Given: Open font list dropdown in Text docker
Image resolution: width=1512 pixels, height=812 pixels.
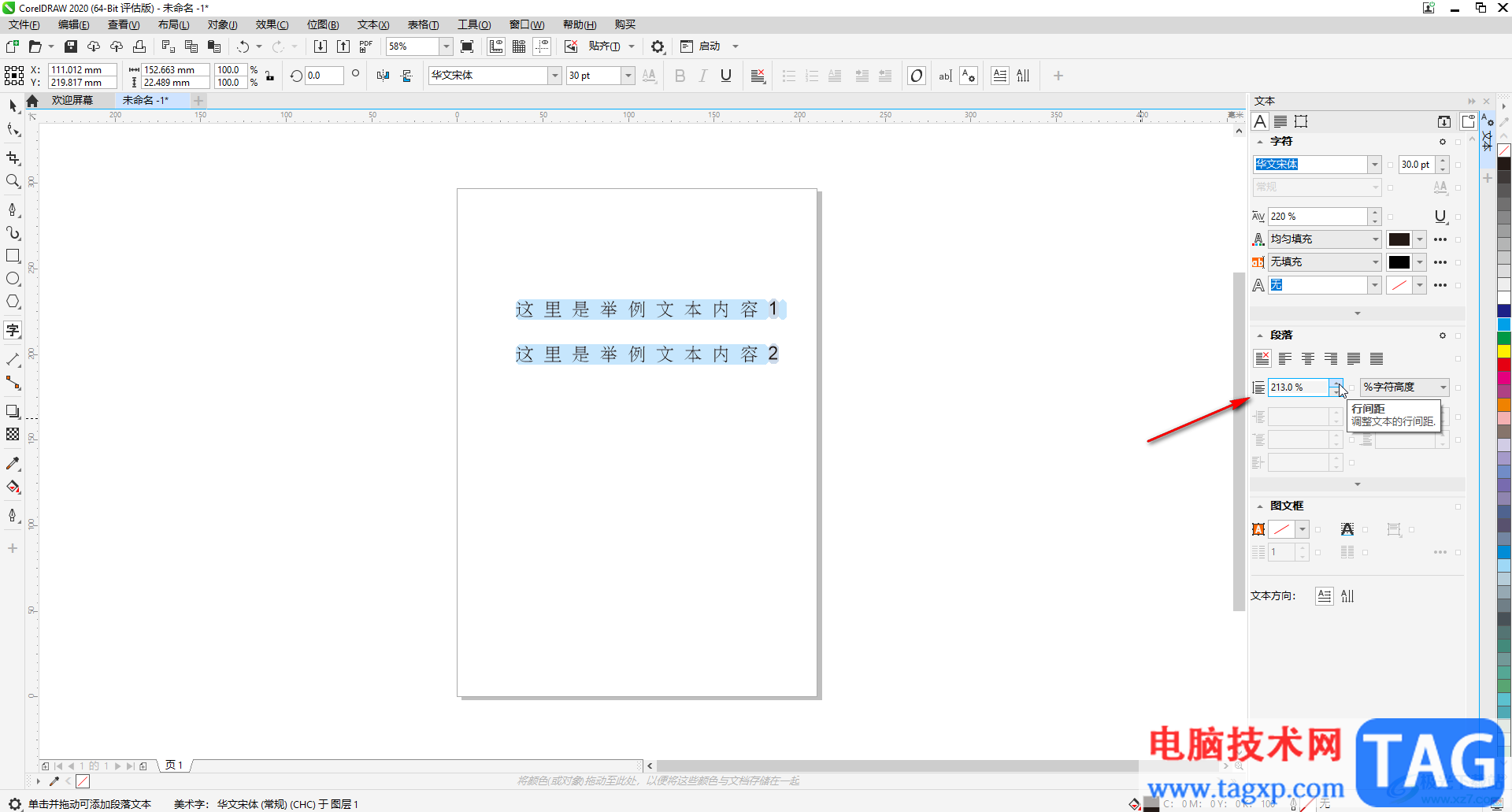Looking at the screenshot, I should pyautogui.click(x=1374, y=165).
